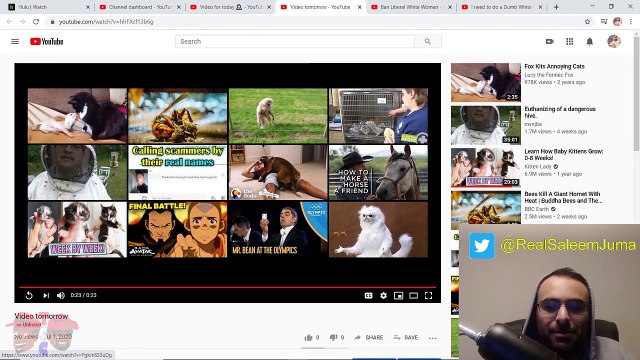Viewport: 640px width, 360px height.
Task: Save video to a playlist
Action: coord(406,338)
